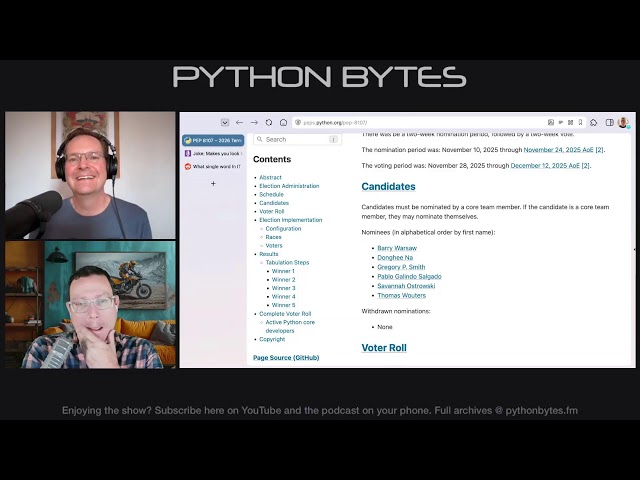Open Page Source (GitHub) link
640x480 pixels.
[x=286, y=358]
